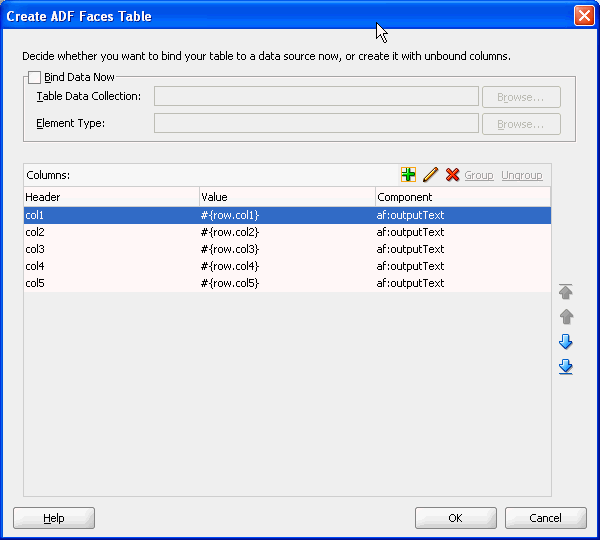This screenshot has width=600, height=540.
Task: Move column up one arrow icon
Action: point(566,316)
